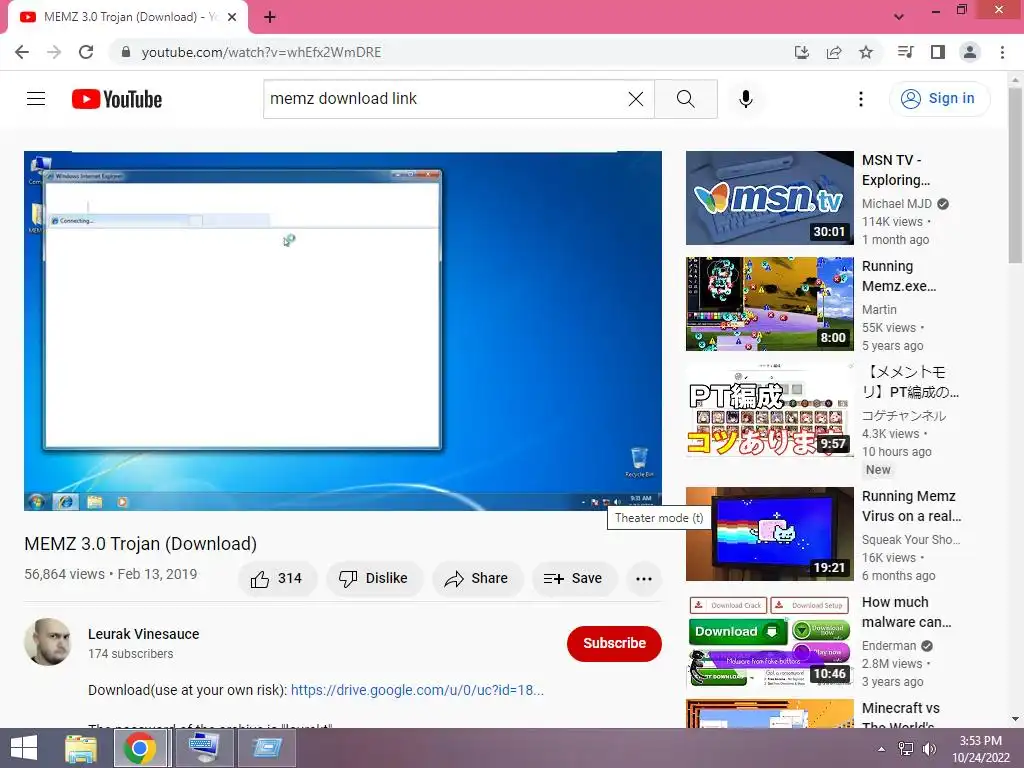The width and height of the screenshot is (1024, 768).
Task: Open the Running Memz Virus on a real title
Action: pos(911,506)
